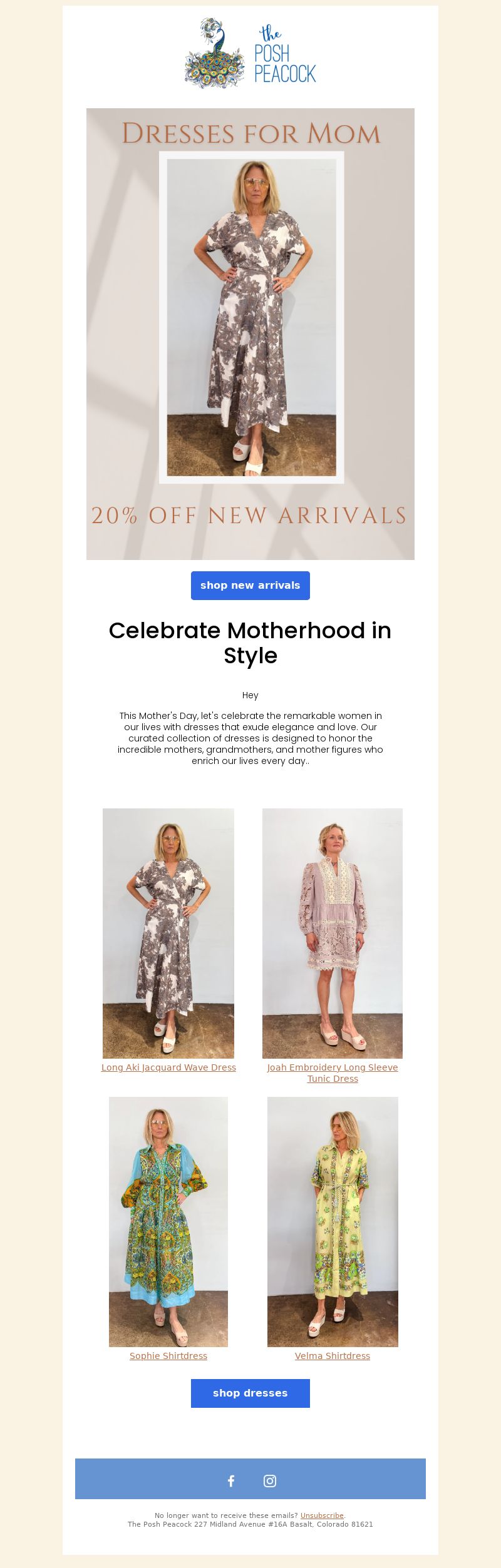Open the Instagram icon in footer

coord(270,1480)
